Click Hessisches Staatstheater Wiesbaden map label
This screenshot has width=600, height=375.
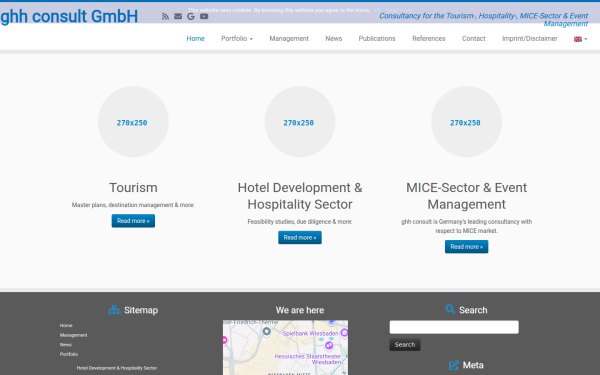coord(308,359)
